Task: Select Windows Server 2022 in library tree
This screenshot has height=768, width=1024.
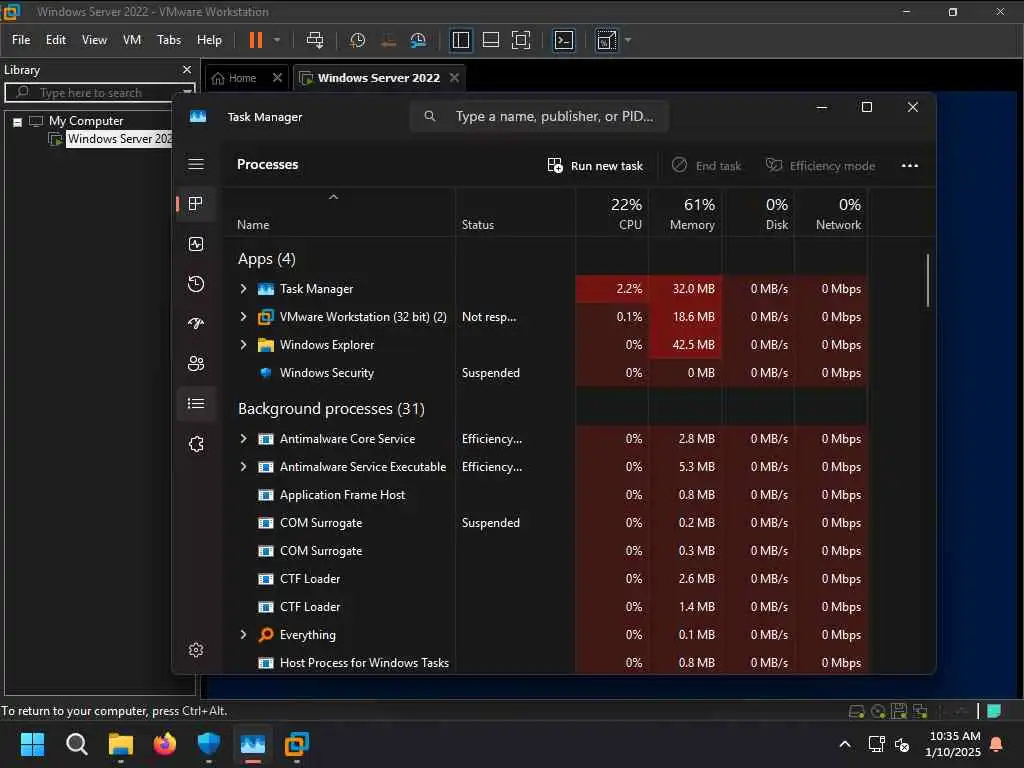Action: click(x=120, y=138)
